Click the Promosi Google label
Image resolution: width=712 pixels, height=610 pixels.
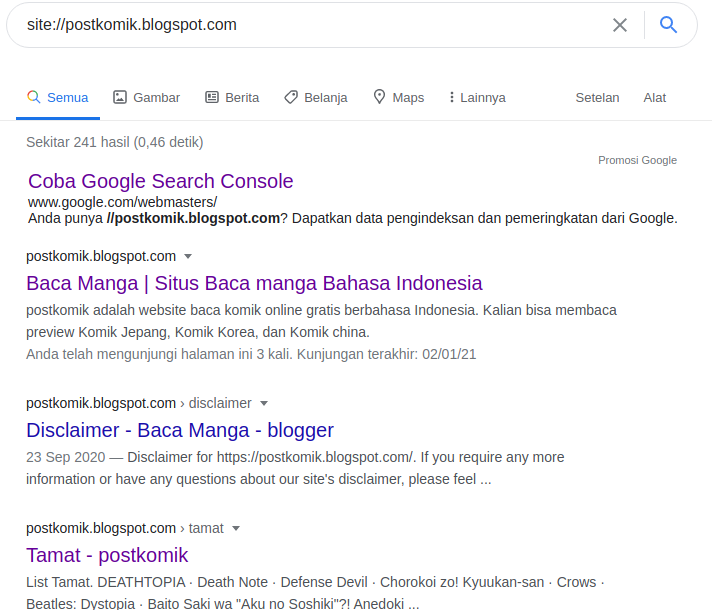coord(637,160)
